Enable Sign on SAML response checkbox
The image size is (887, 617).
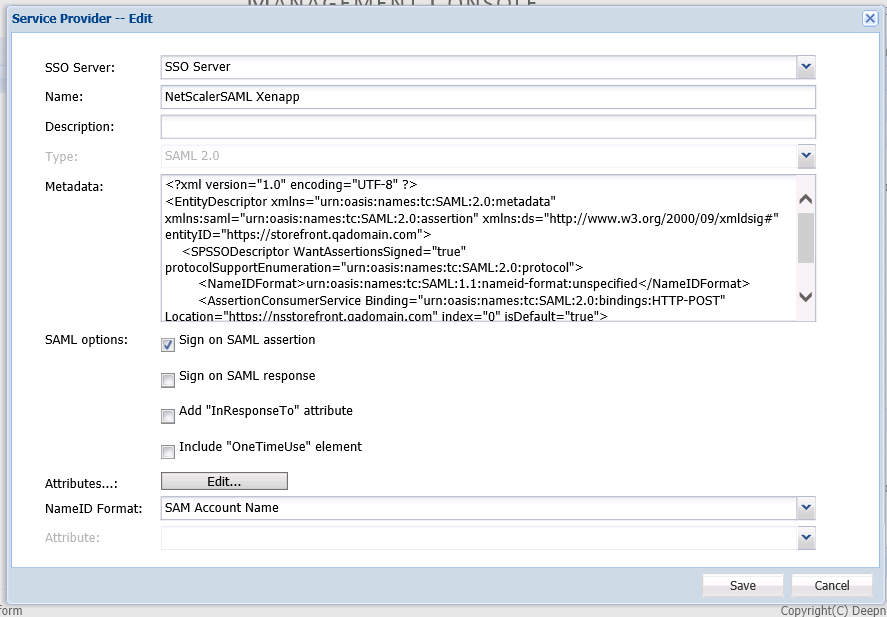pyautogui.click(x=168, y=380)
